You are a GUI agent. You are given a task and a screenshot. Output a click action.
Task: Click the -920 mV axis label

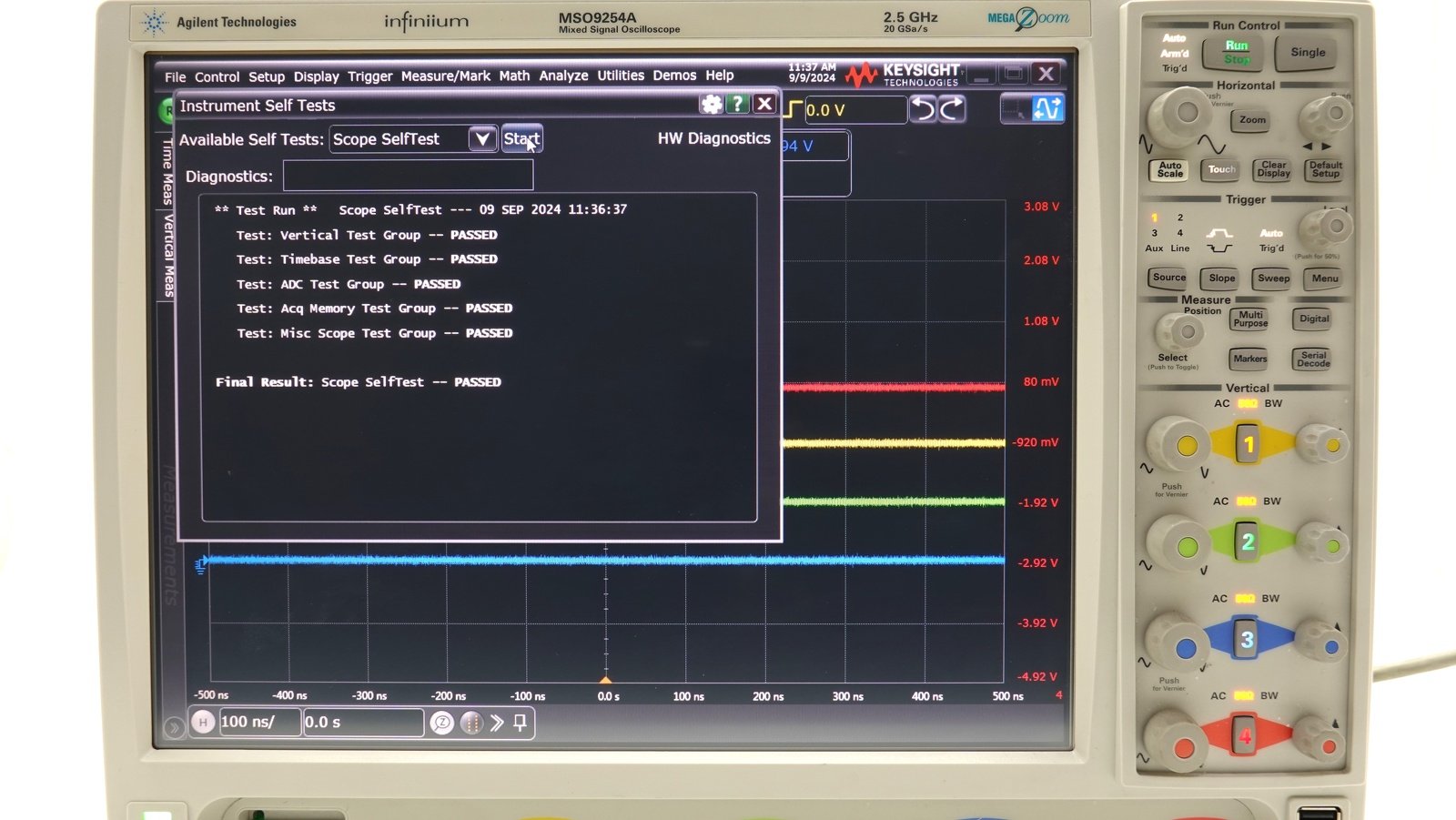coord(1036,442)
